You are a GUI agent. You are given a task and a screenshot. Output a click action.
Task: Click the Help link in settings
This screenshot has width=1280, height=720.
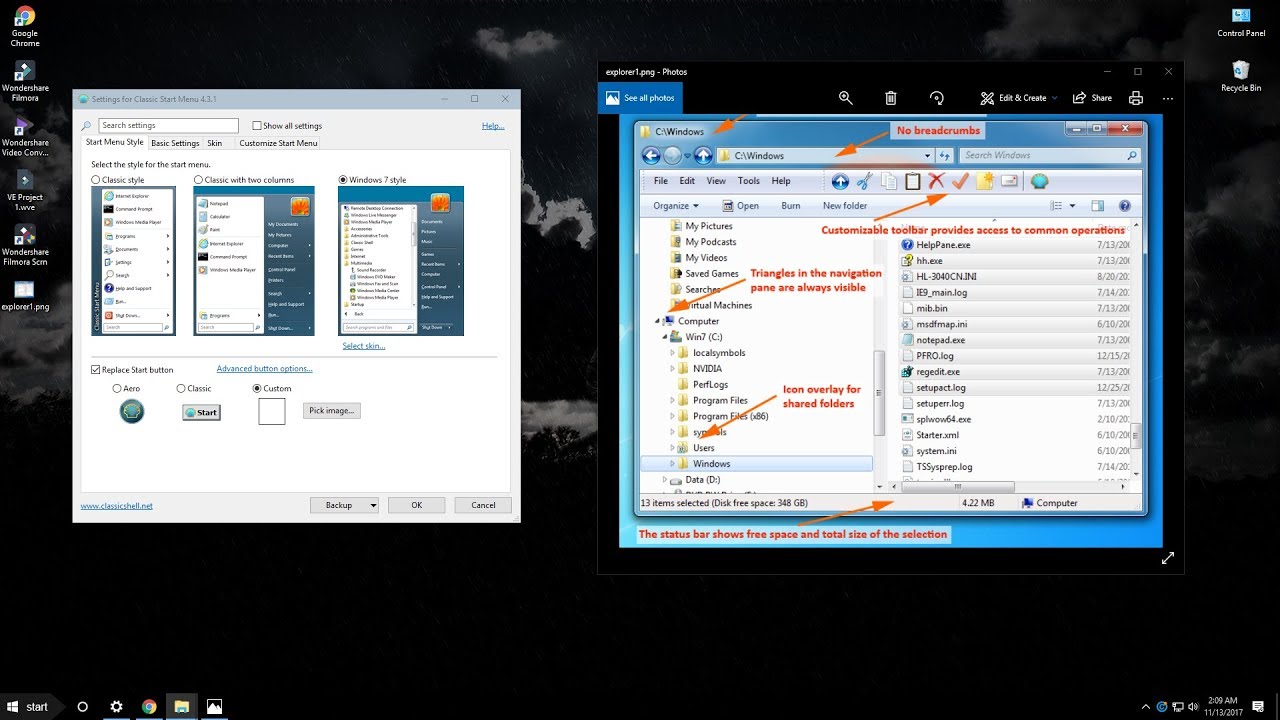[x=493, y=126]
